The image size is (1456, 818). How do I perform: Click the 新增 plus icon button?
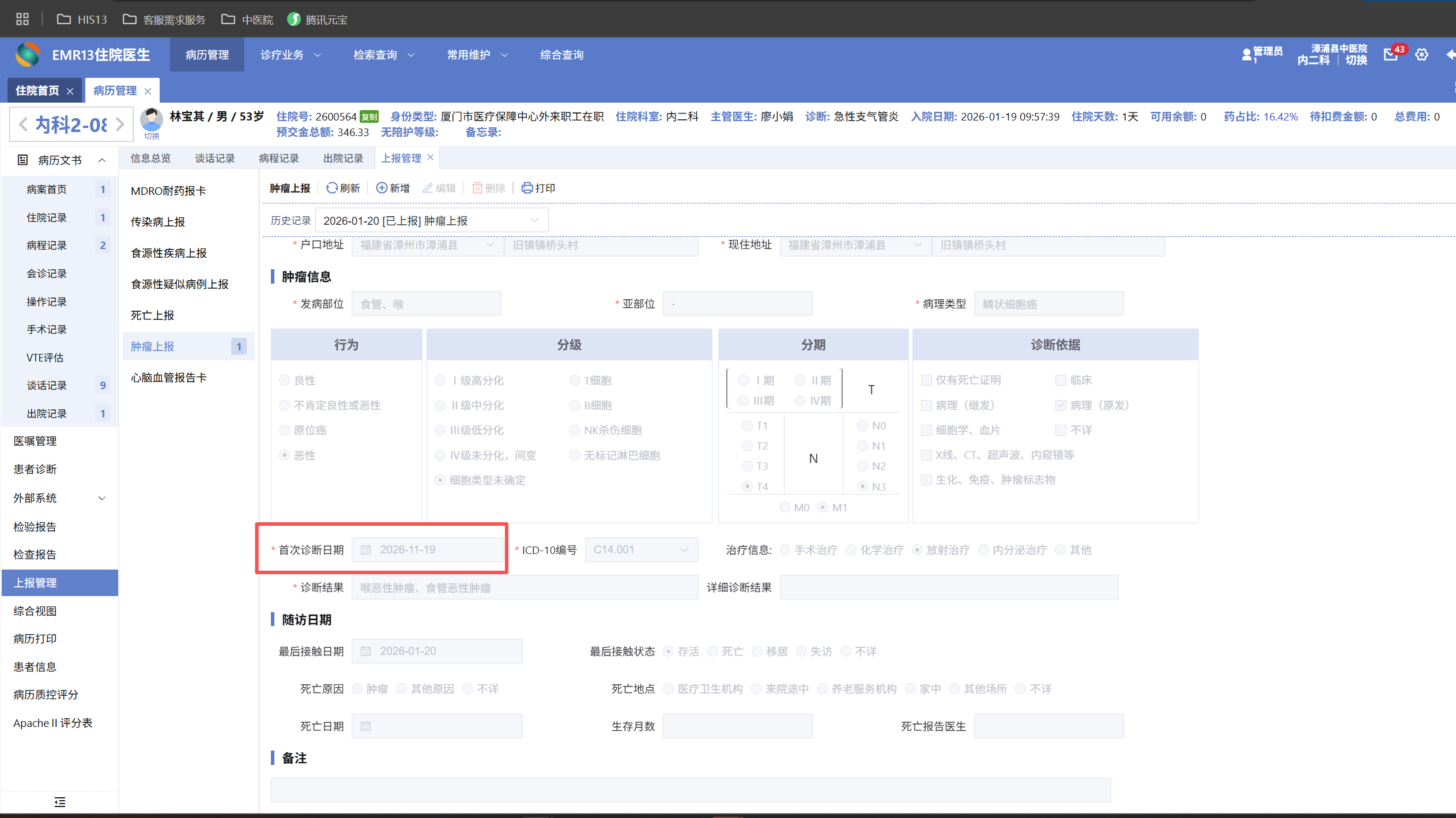pos(382,188)
